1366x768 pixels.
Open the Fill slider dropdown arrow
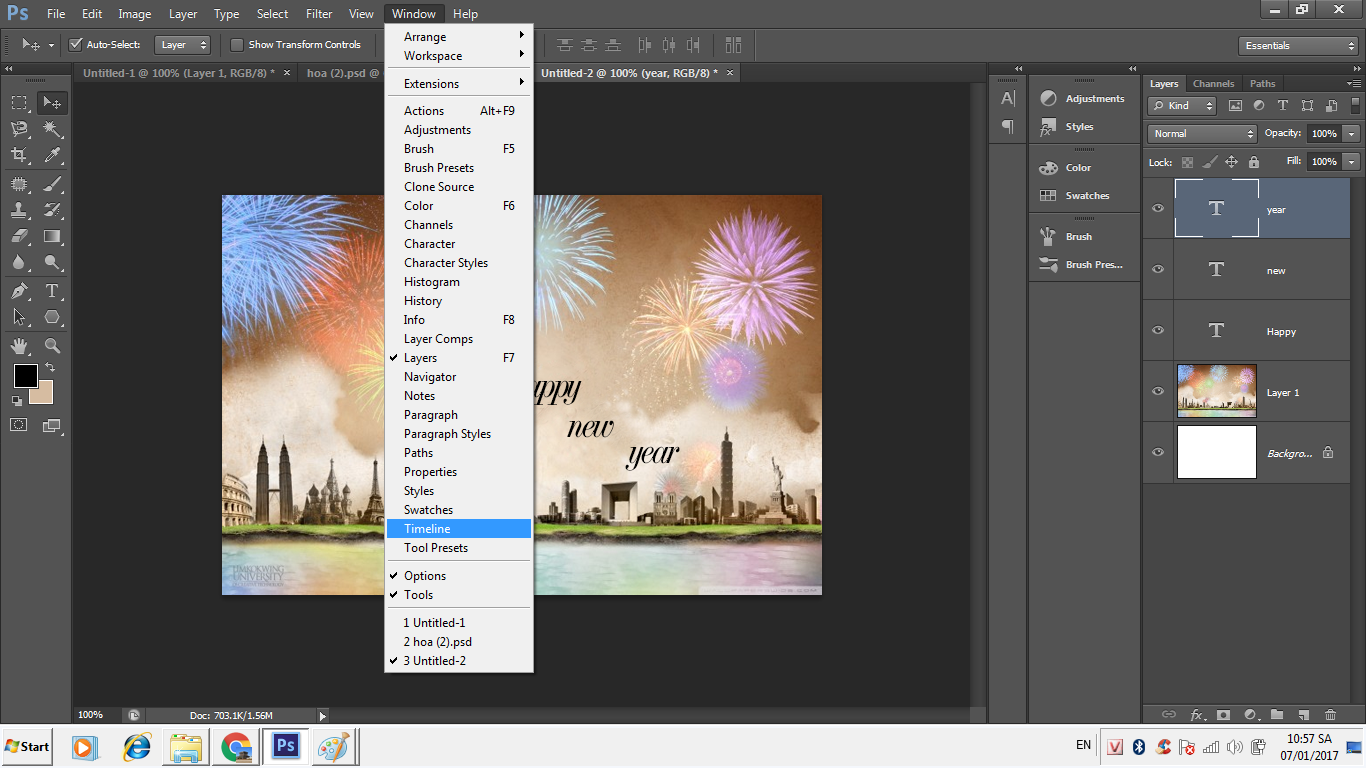[x=1352, y=162]
